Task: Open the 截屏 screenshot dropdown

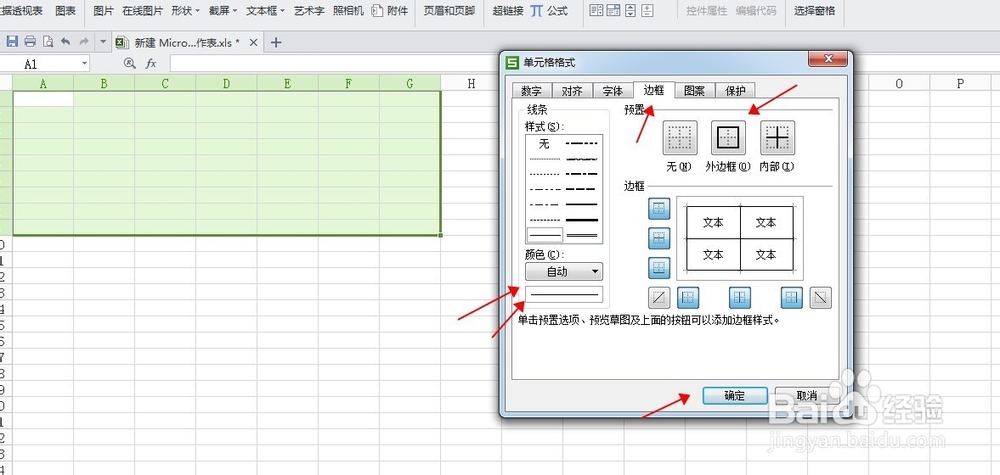Action: 223,11
